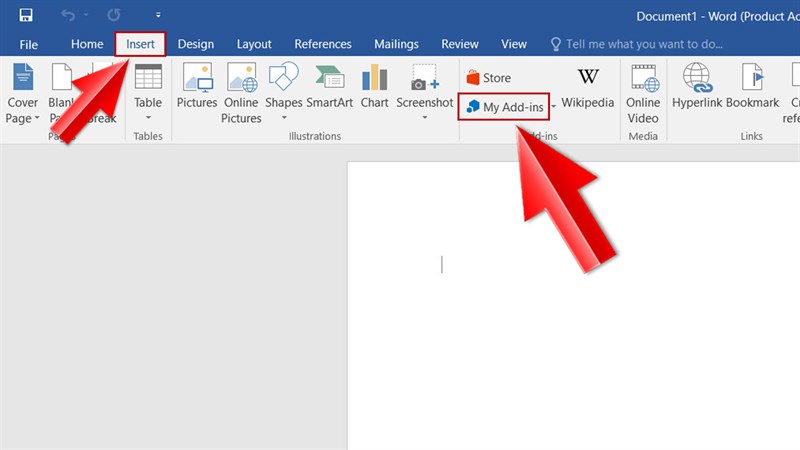
Task: Go to the Layout tab
Action: tap(254, 44)
